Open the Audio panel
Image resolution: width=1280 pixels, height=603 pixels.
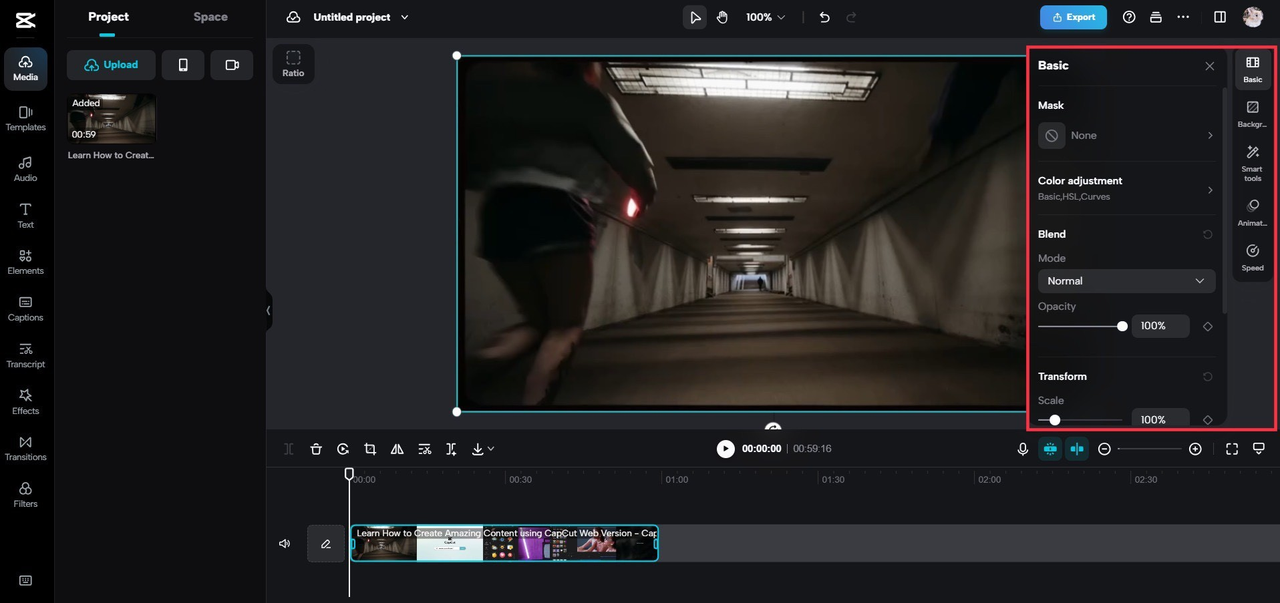click(25, 169)
